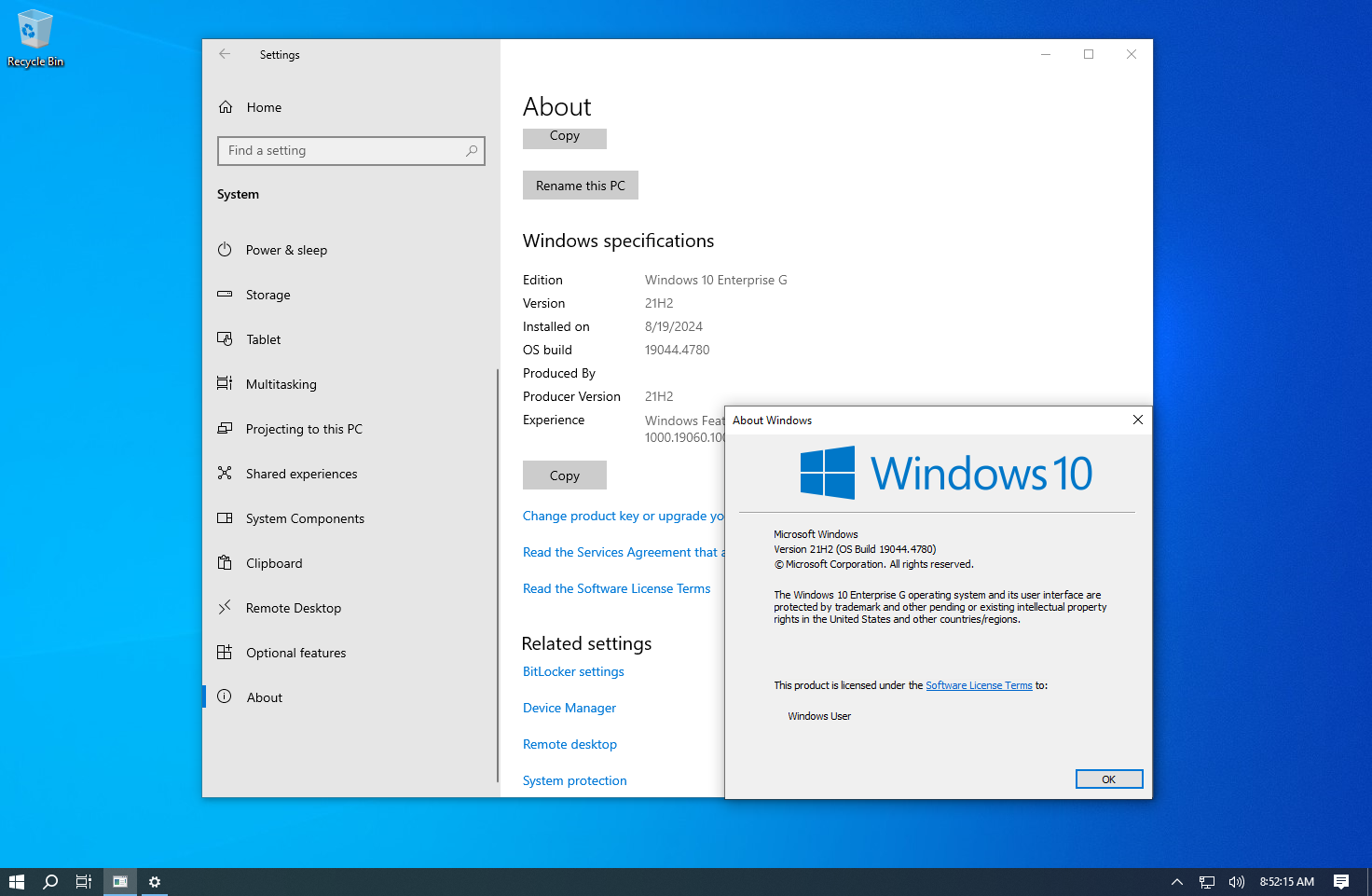Open the Recycle Bin desktop icon
This screenshot has width=1372, height=896.
tap(35, 38)
